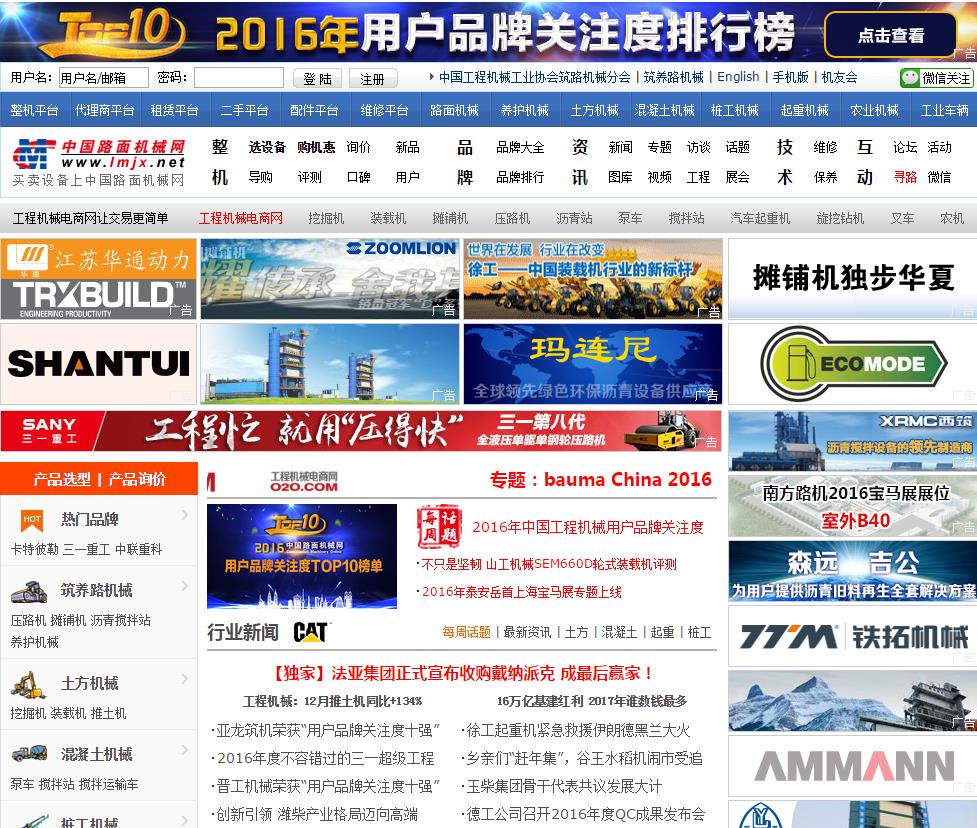Viewport: 977px width, 828px height.
Task: Focus the 用户名/邮箱 username field
Action: click(103, 78)
